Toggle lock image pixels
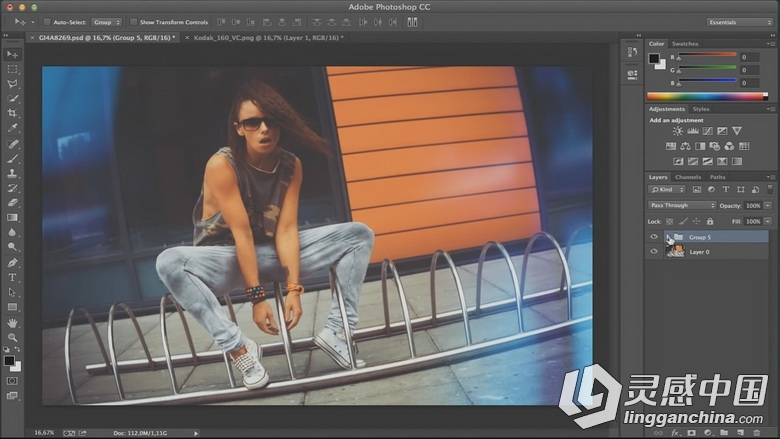 [683, 221]
